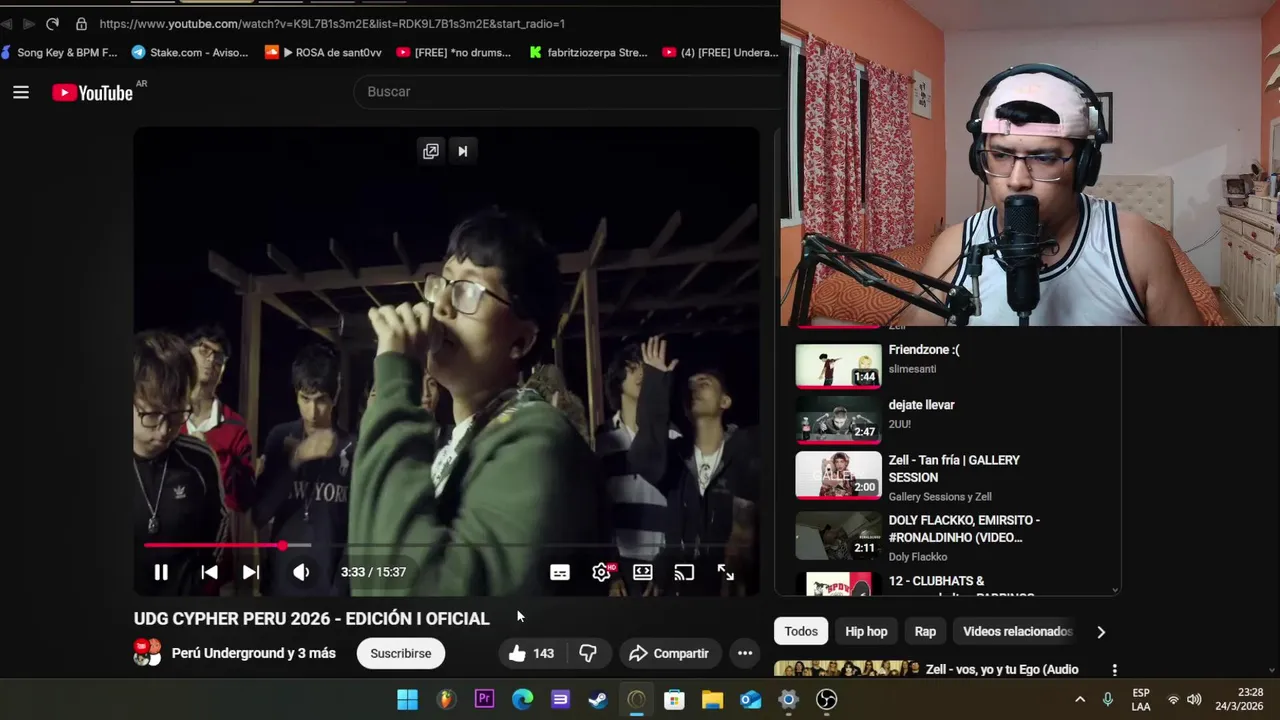Screen dimensions: 1280x720
Task: Open the (4) [FREE] Undera... bookmark
Action: (x=720, y=52)
